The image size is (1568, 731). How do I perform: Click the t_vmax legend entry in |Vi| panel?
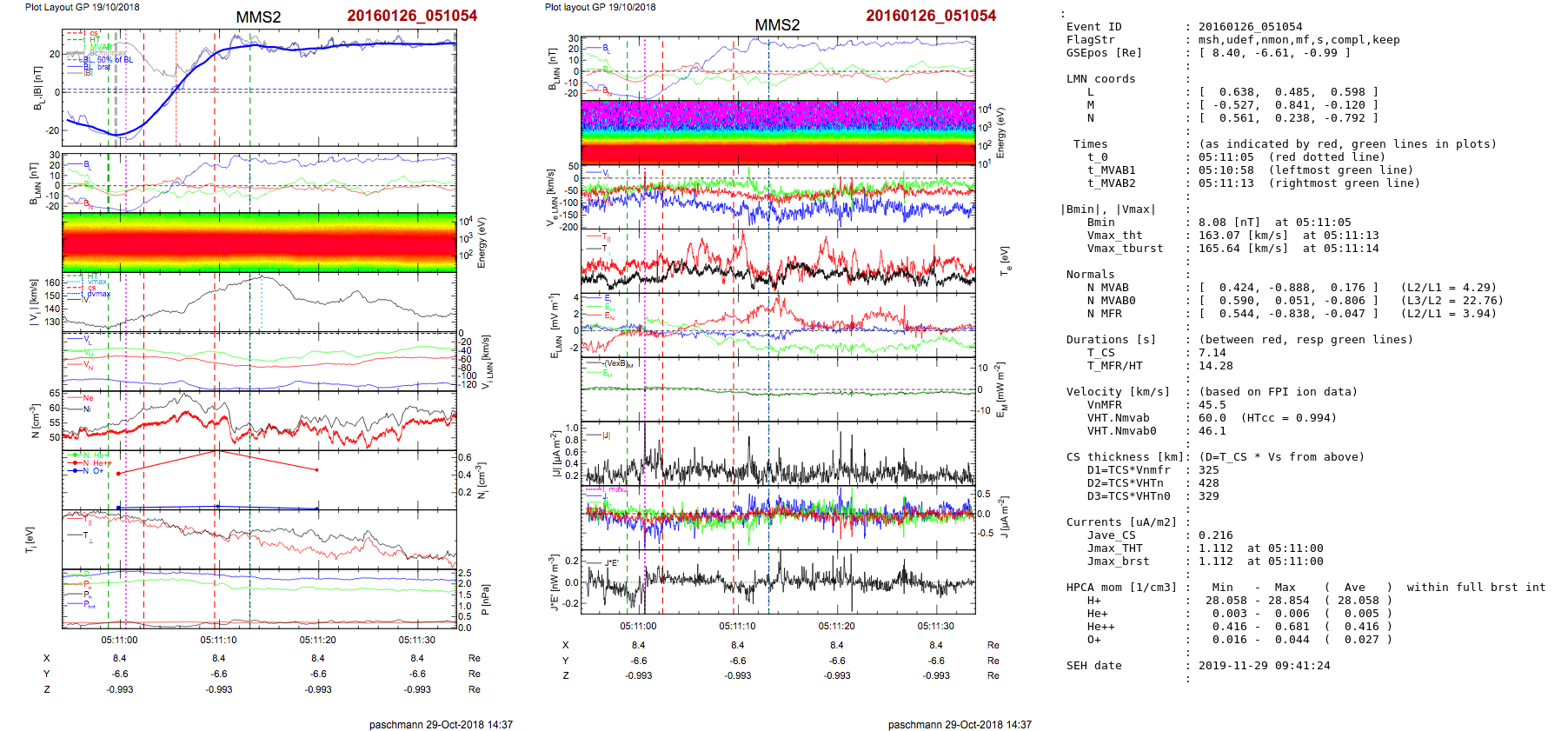point(92,282)
